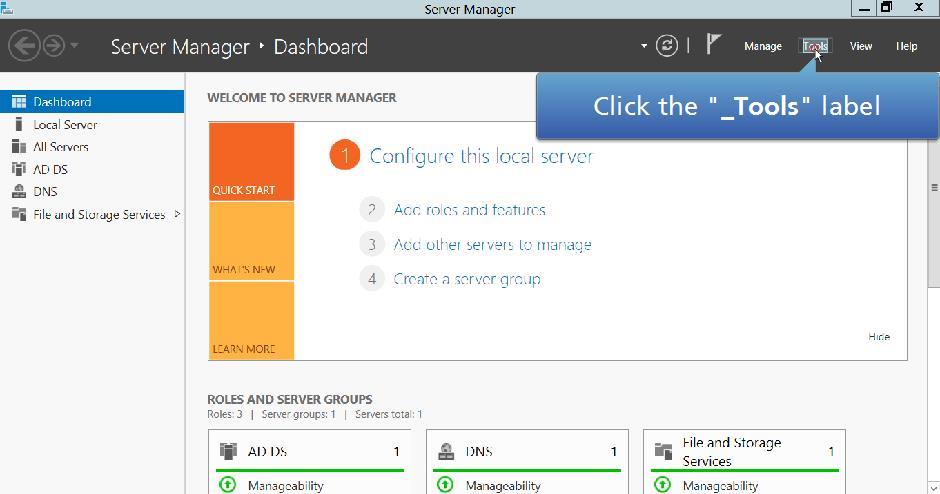Click Add other servers to manage

492,245
